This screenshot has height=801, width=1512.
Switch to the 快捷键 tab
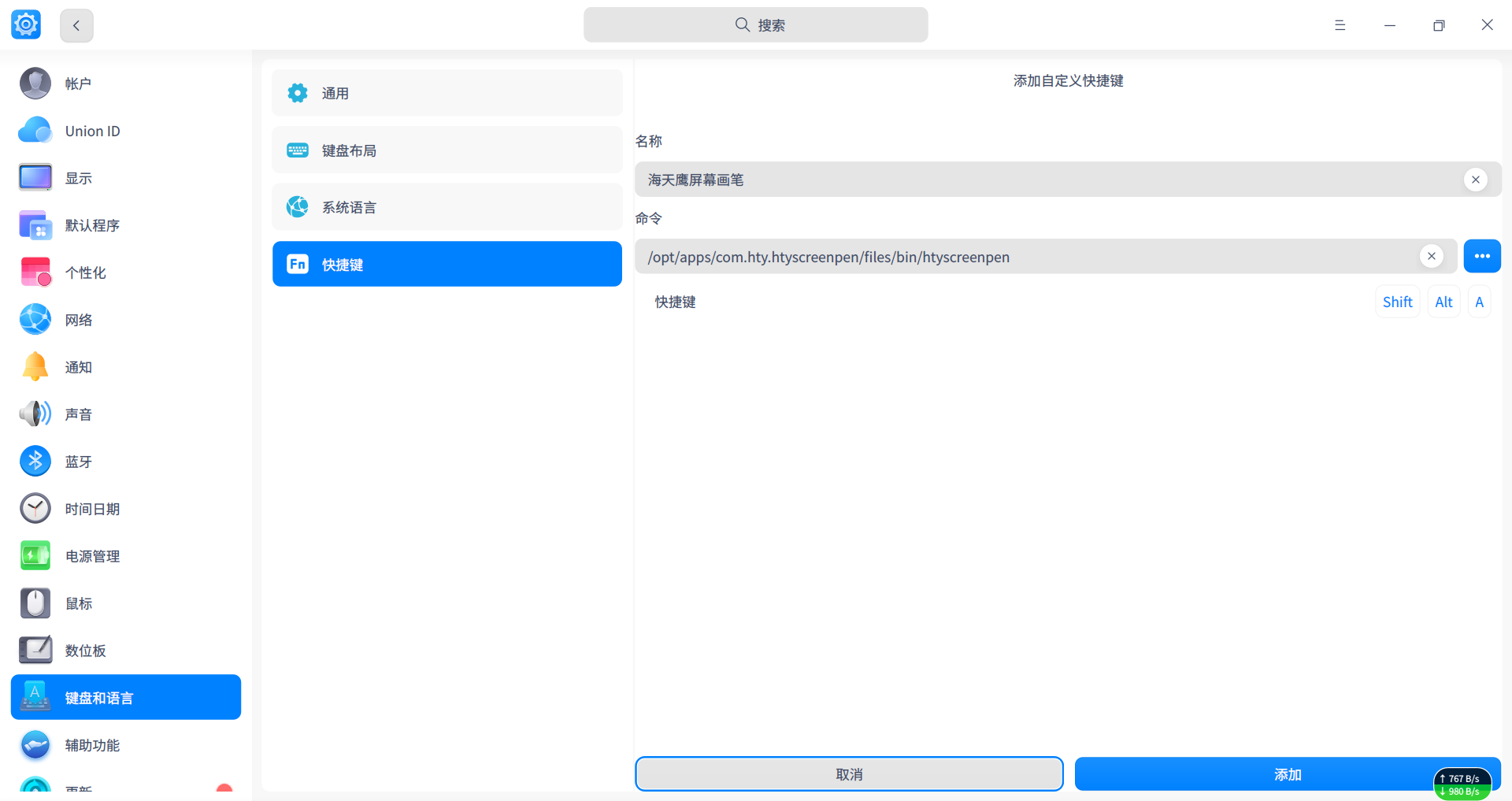447,264
